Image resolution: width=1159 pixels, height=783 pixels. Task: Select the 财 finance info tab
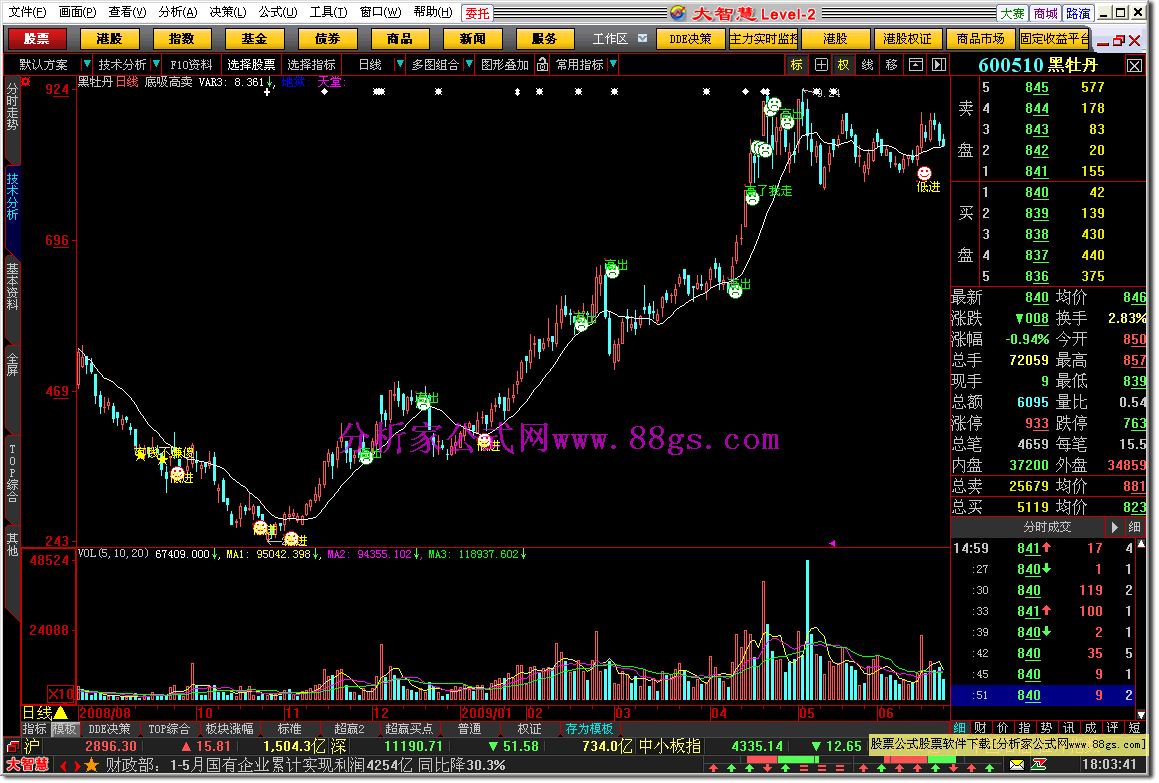[x=980, y=728]
